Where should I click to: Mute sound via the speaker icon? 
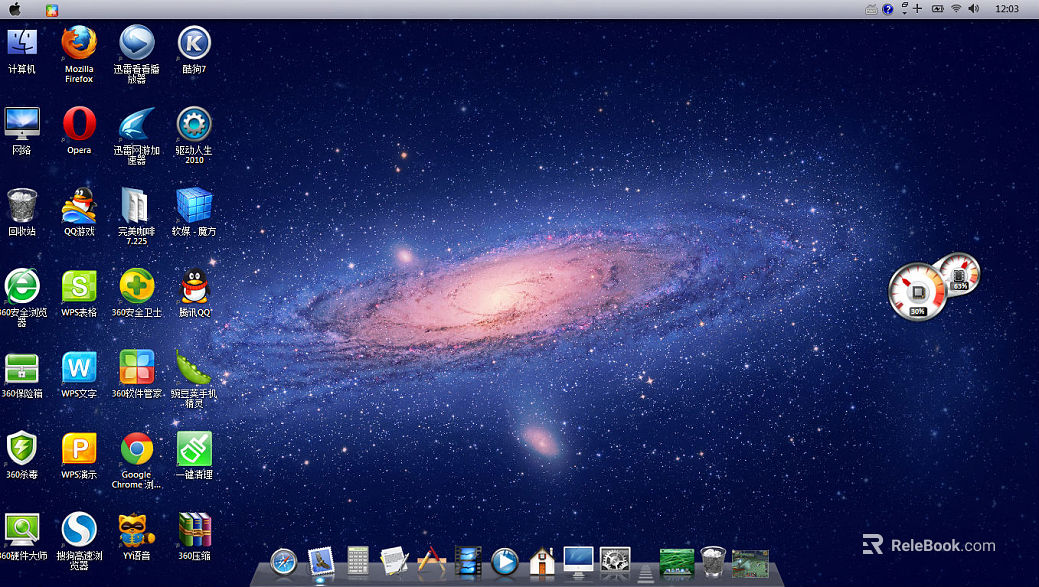[x=974, y=9]
